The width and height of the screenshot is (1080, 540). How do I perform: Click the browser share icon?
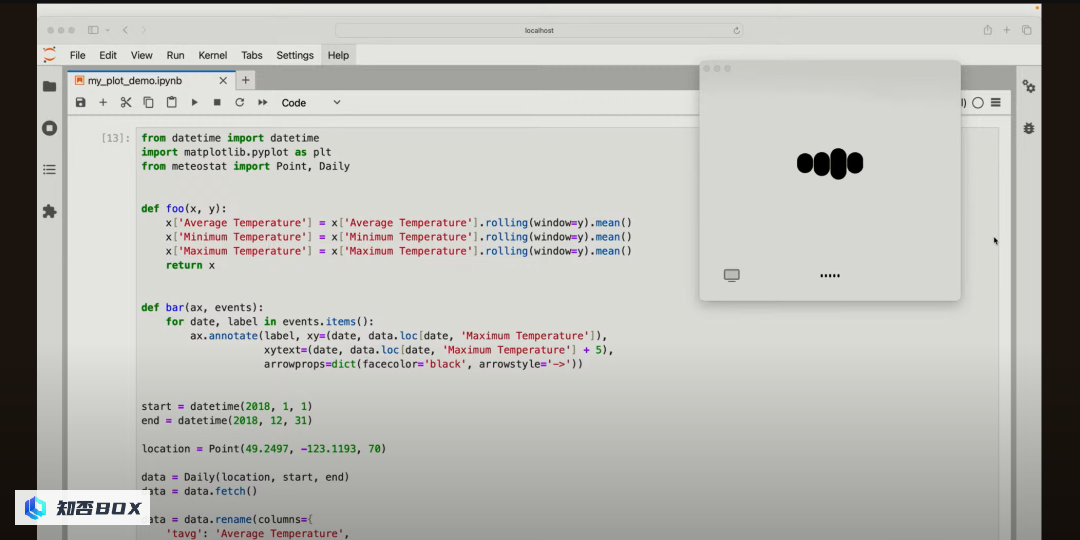tap(988, 30)
